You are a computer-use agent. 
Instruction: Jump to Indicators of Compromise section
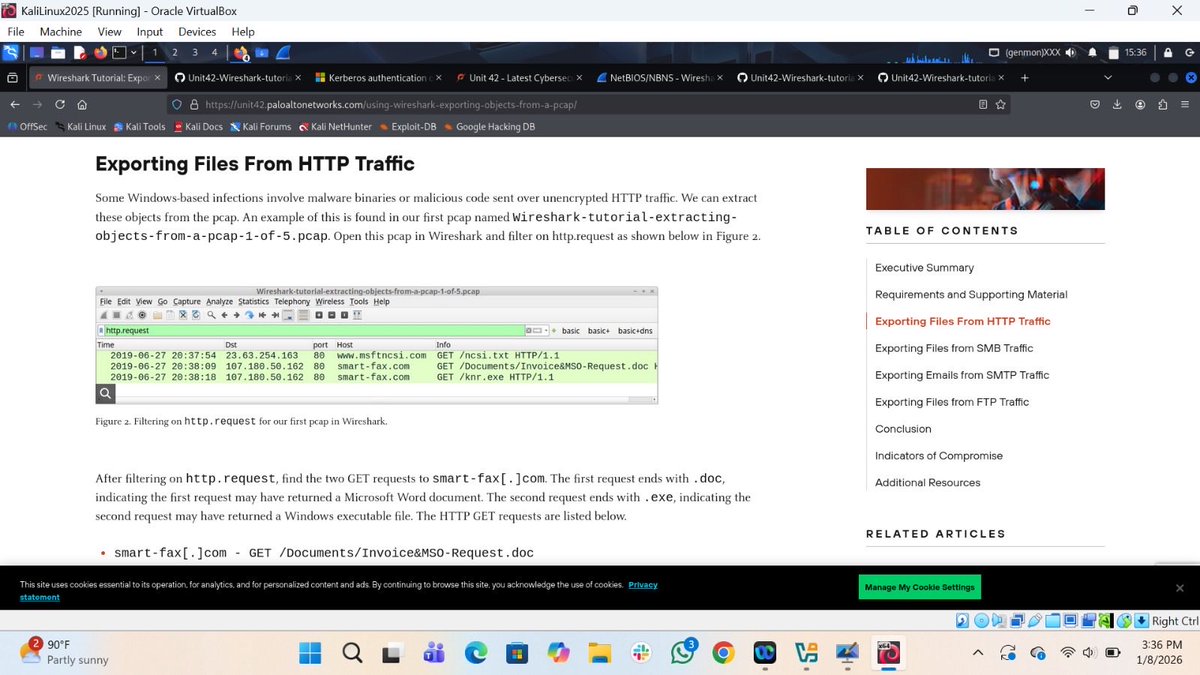(x=938, y=456)
